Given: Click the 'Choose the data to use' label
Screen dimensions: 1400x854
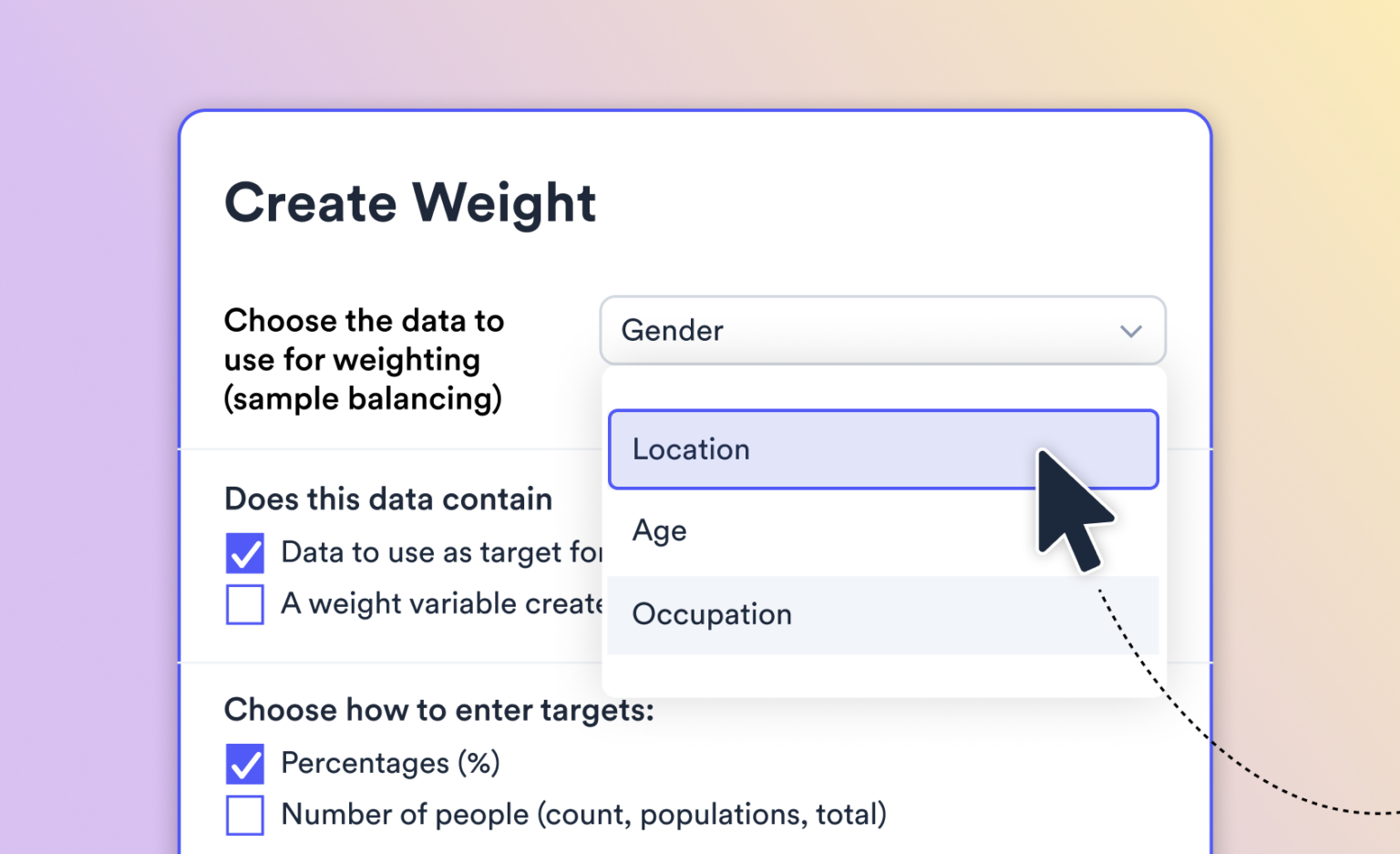Looking at the screenshot, I should coord(364,359).
